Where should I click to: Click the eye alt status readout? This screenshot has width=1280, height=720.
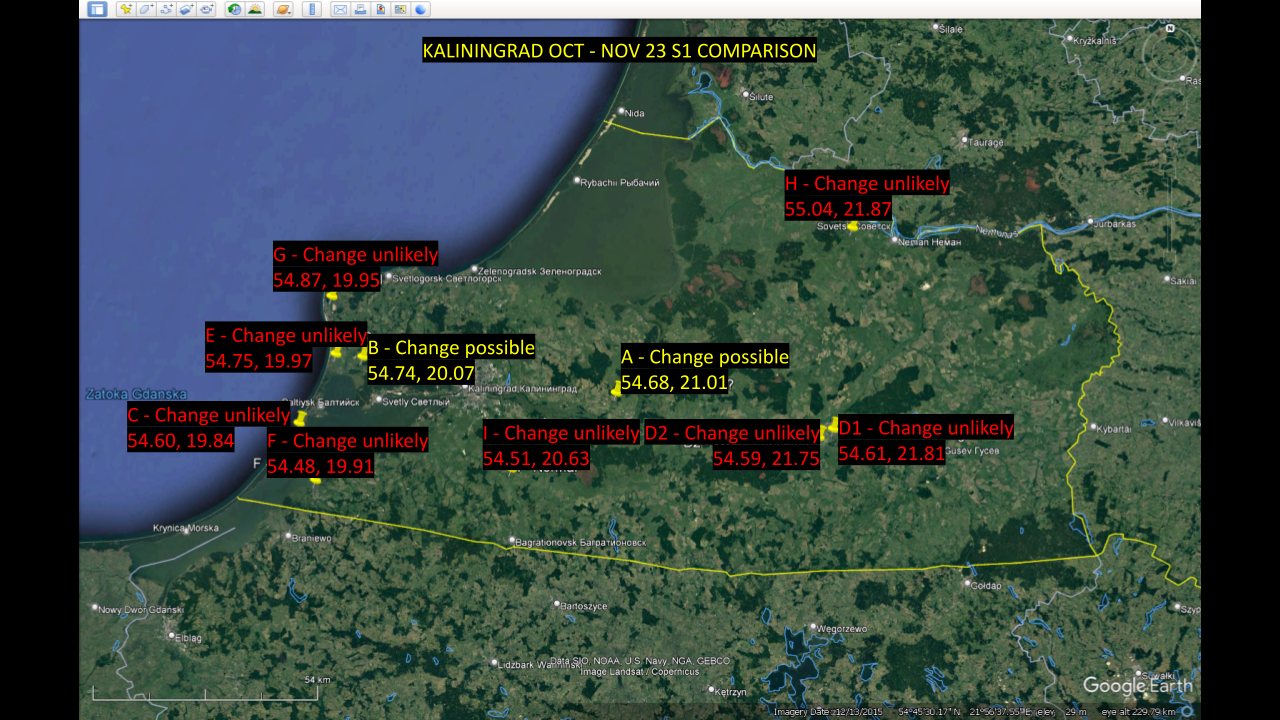click(1139, 712)
